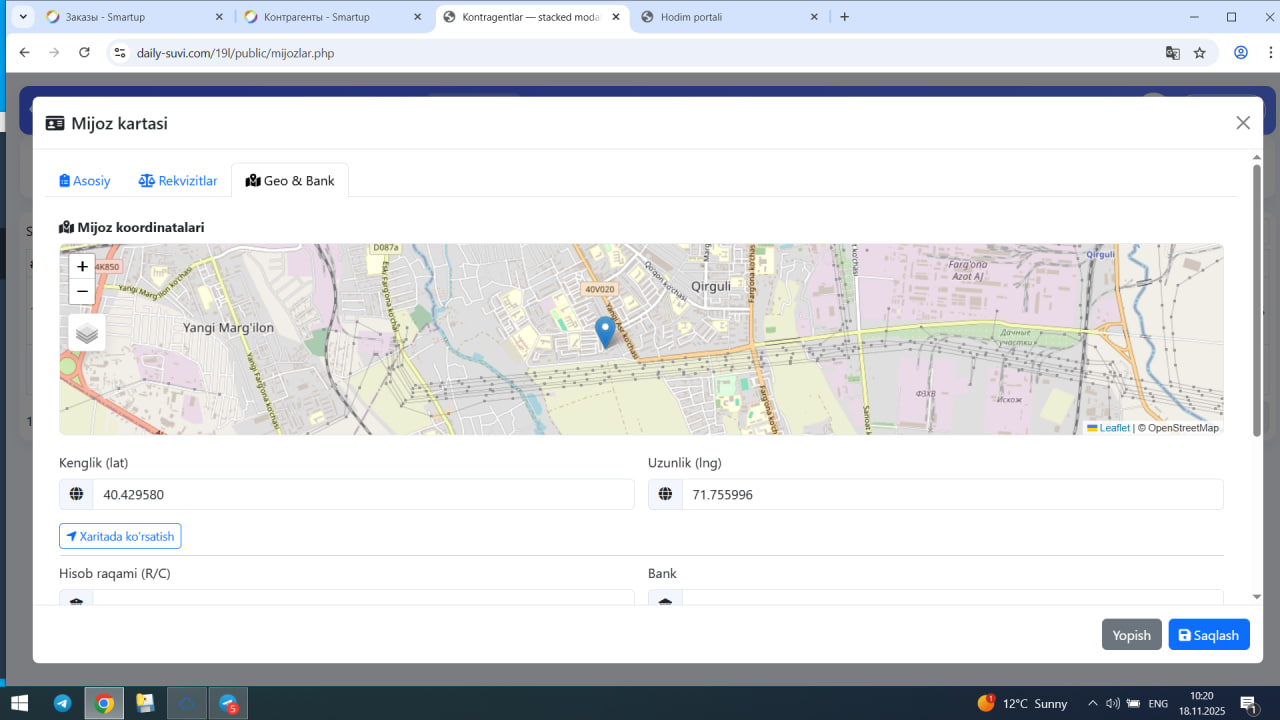Reload the page in Chrome

[84, 53]
